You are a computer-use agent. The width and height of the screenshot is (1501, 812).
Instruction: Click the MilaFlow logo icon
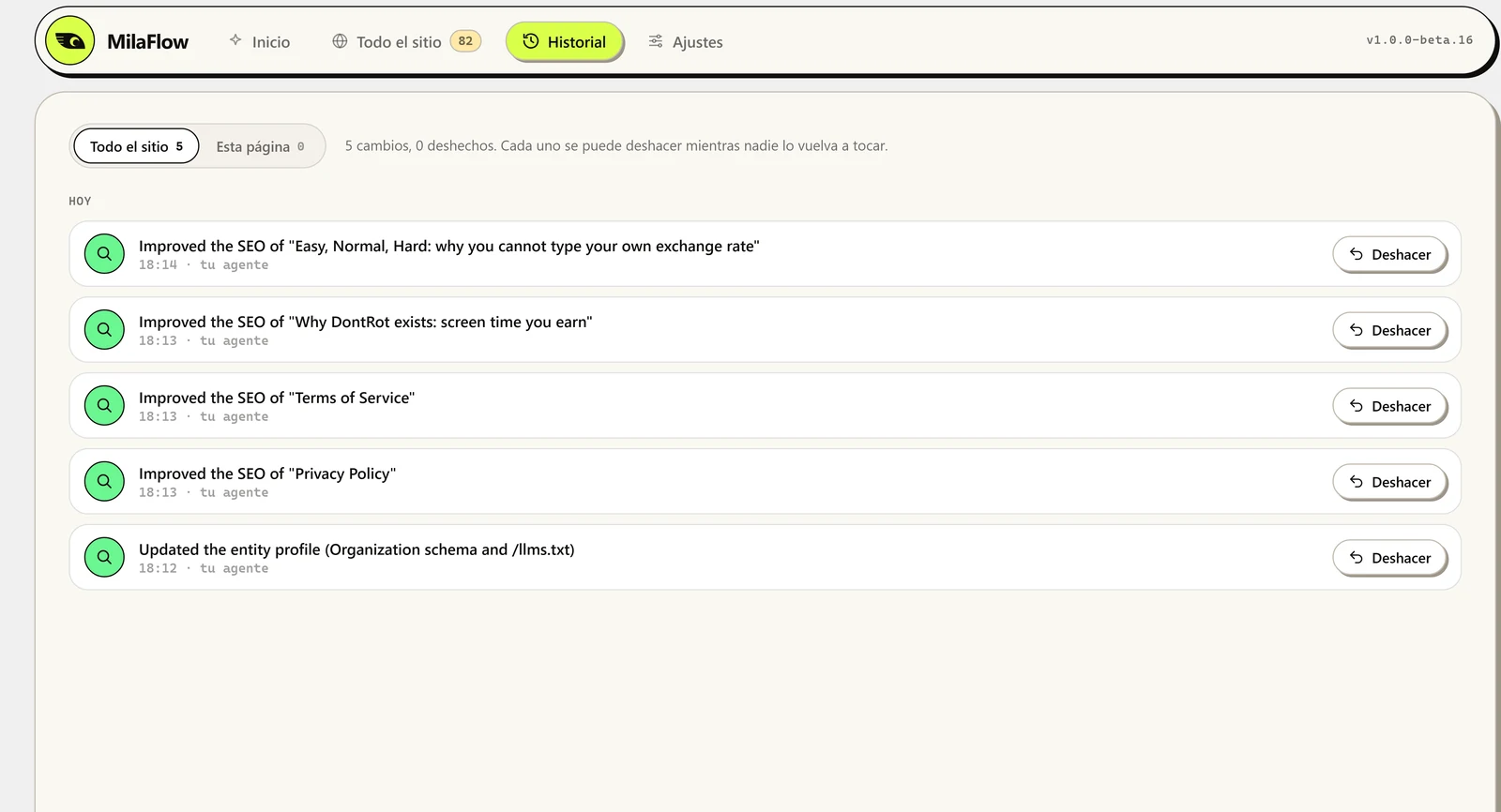70,41
